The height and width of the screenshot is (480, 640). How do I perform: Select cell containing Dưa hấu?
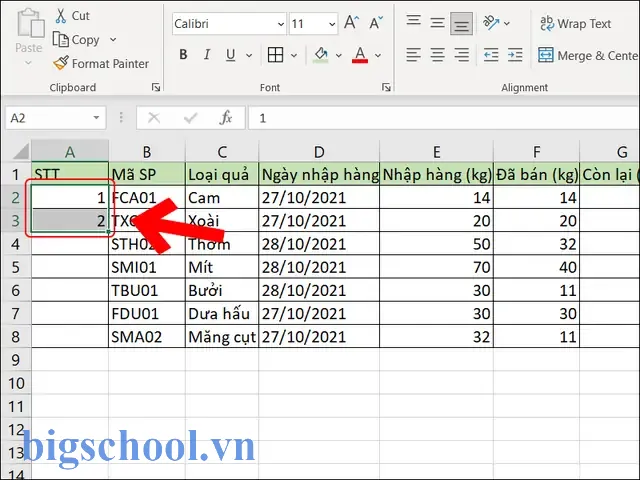tap(222, 313)
